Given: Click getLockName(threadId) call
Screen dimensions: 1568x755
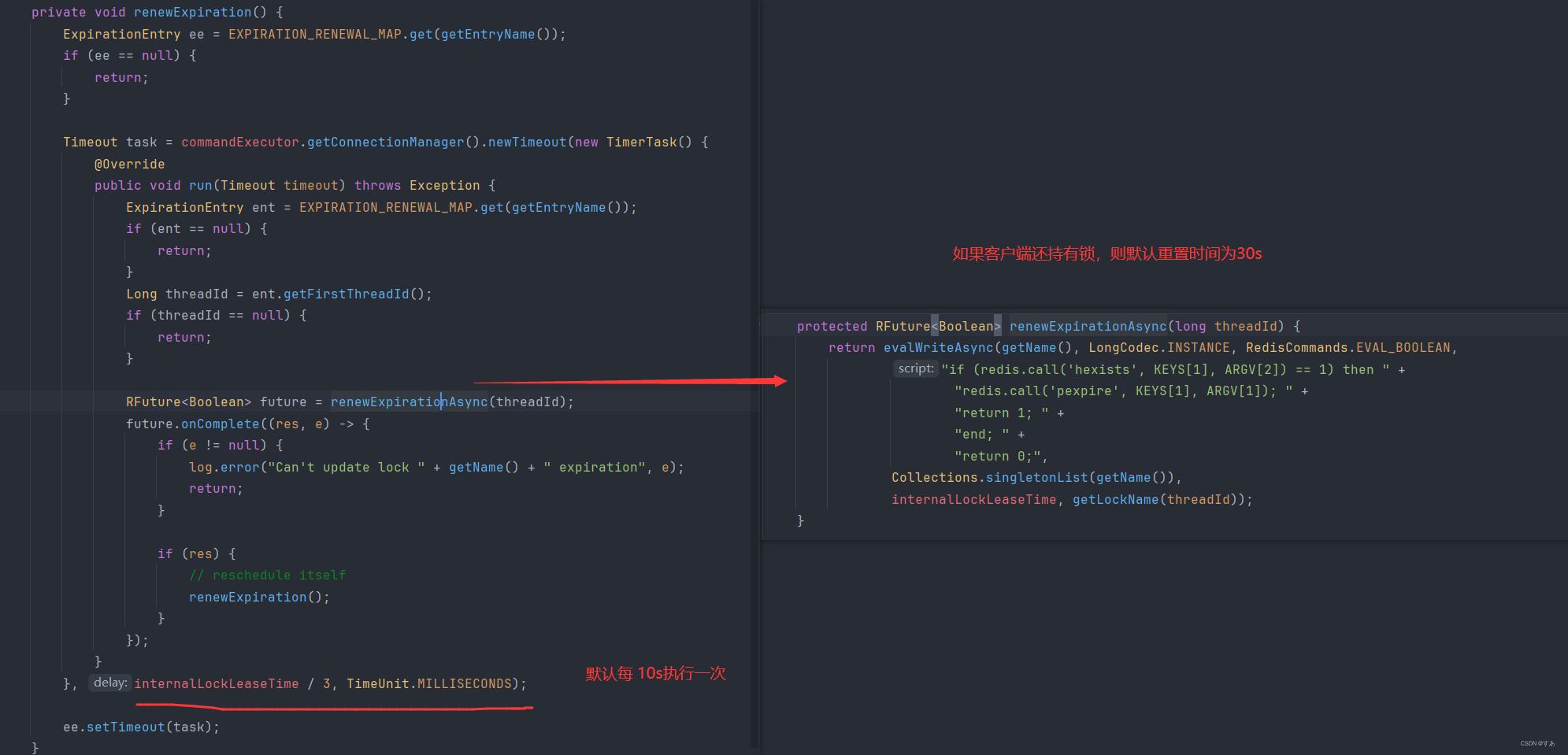Looking at the screenshot, I should pyautogui.click(x=1158, y=500).
